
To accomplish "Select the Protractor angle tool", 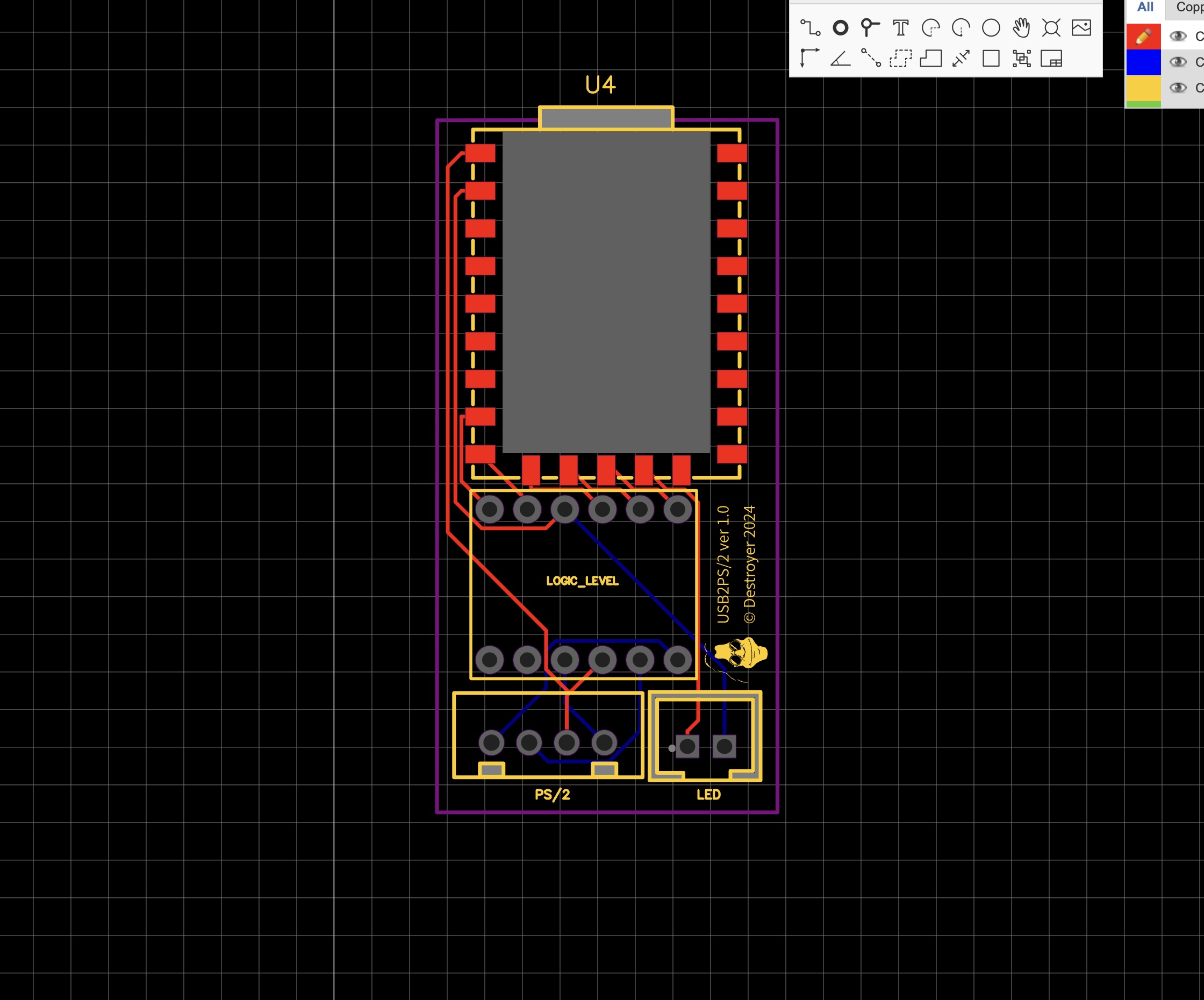I will tap(841, 59).
